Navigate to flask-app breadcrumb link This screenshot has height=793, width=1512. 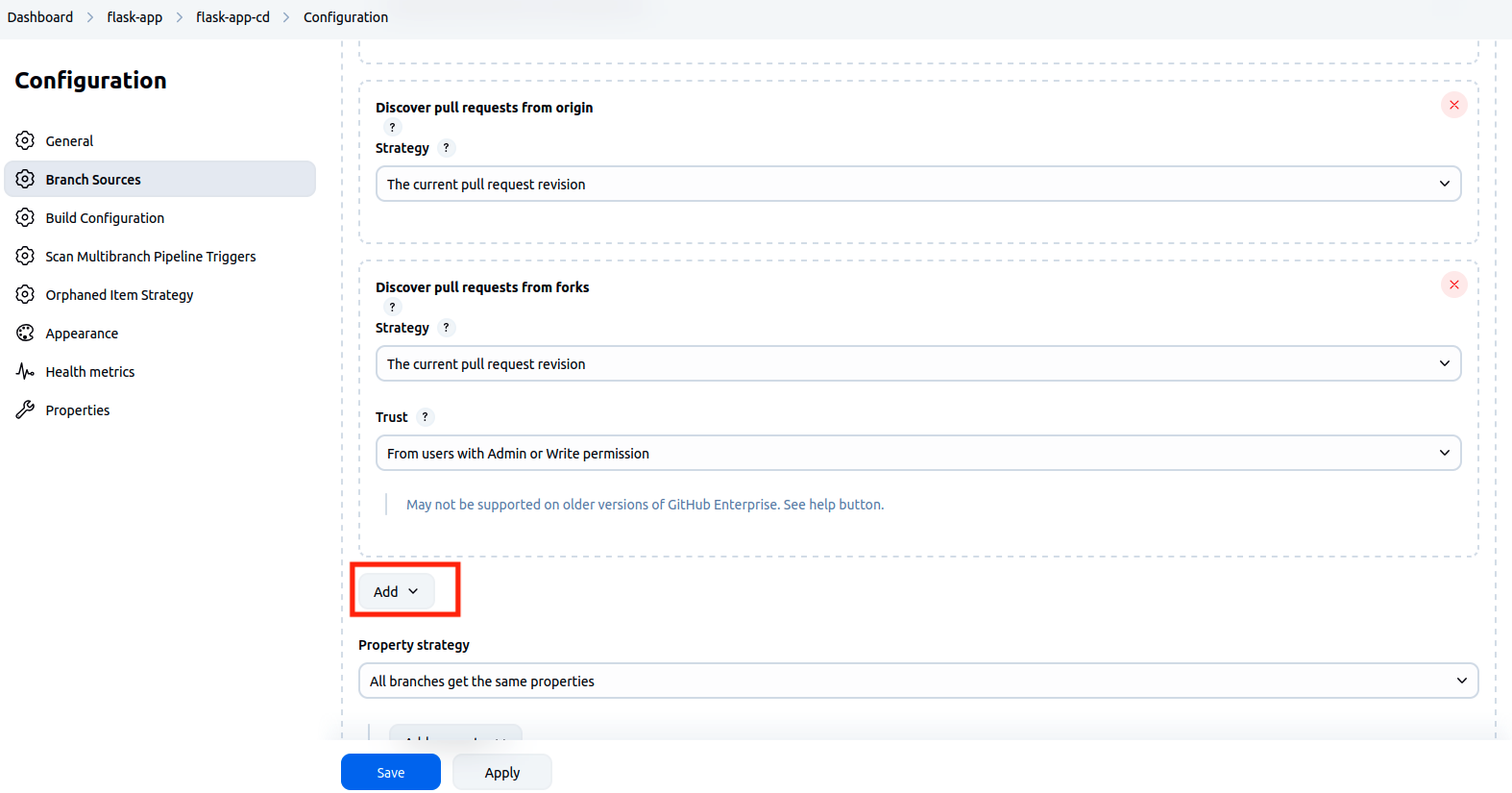pos(134,17)
